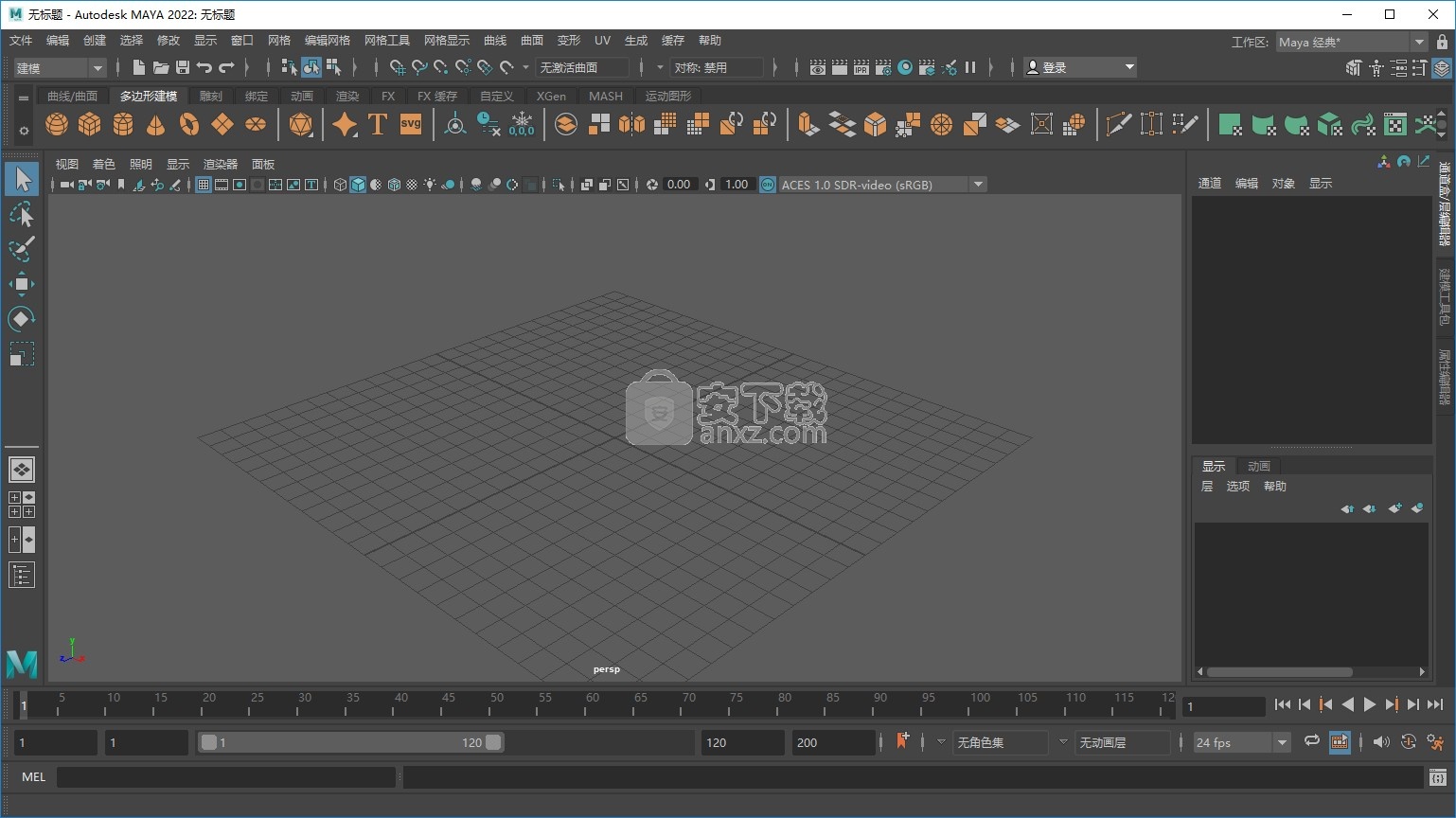Image resolution: width=1456 pixels, height=818 pixels.
Task: Click the viewport 着色 menu
Action: click(x=103, y=164)
